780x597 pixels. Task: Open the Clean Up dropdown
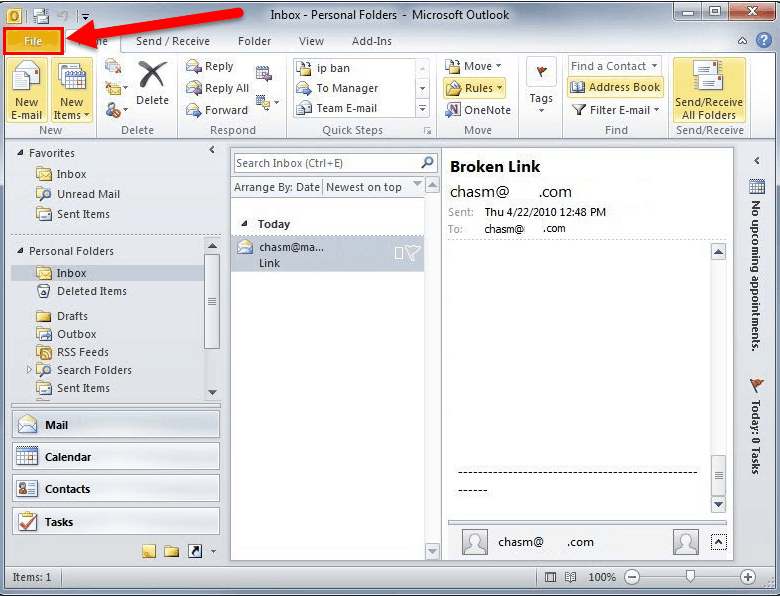tap(116, 89)
